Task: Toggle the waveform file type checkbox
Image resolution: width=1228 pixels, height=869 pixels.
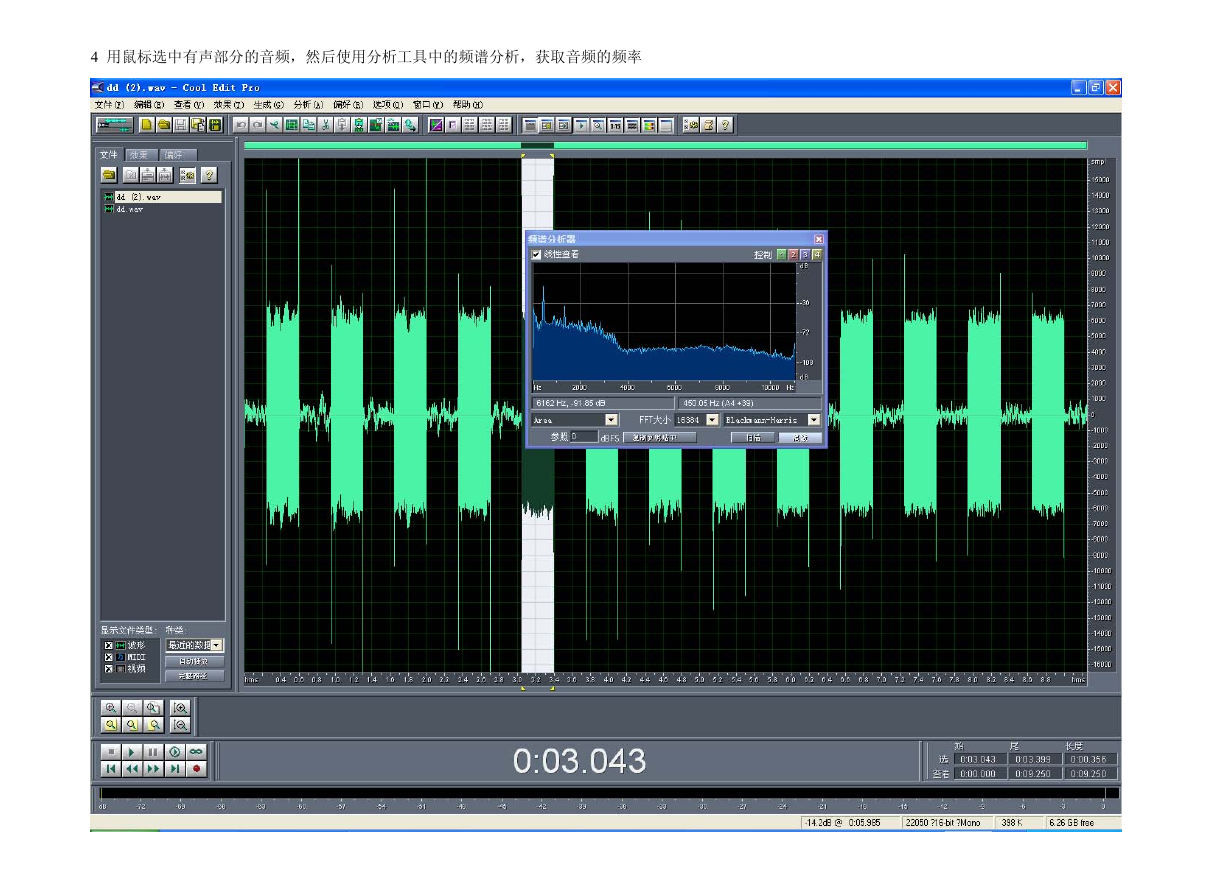Action: [108, 646]
